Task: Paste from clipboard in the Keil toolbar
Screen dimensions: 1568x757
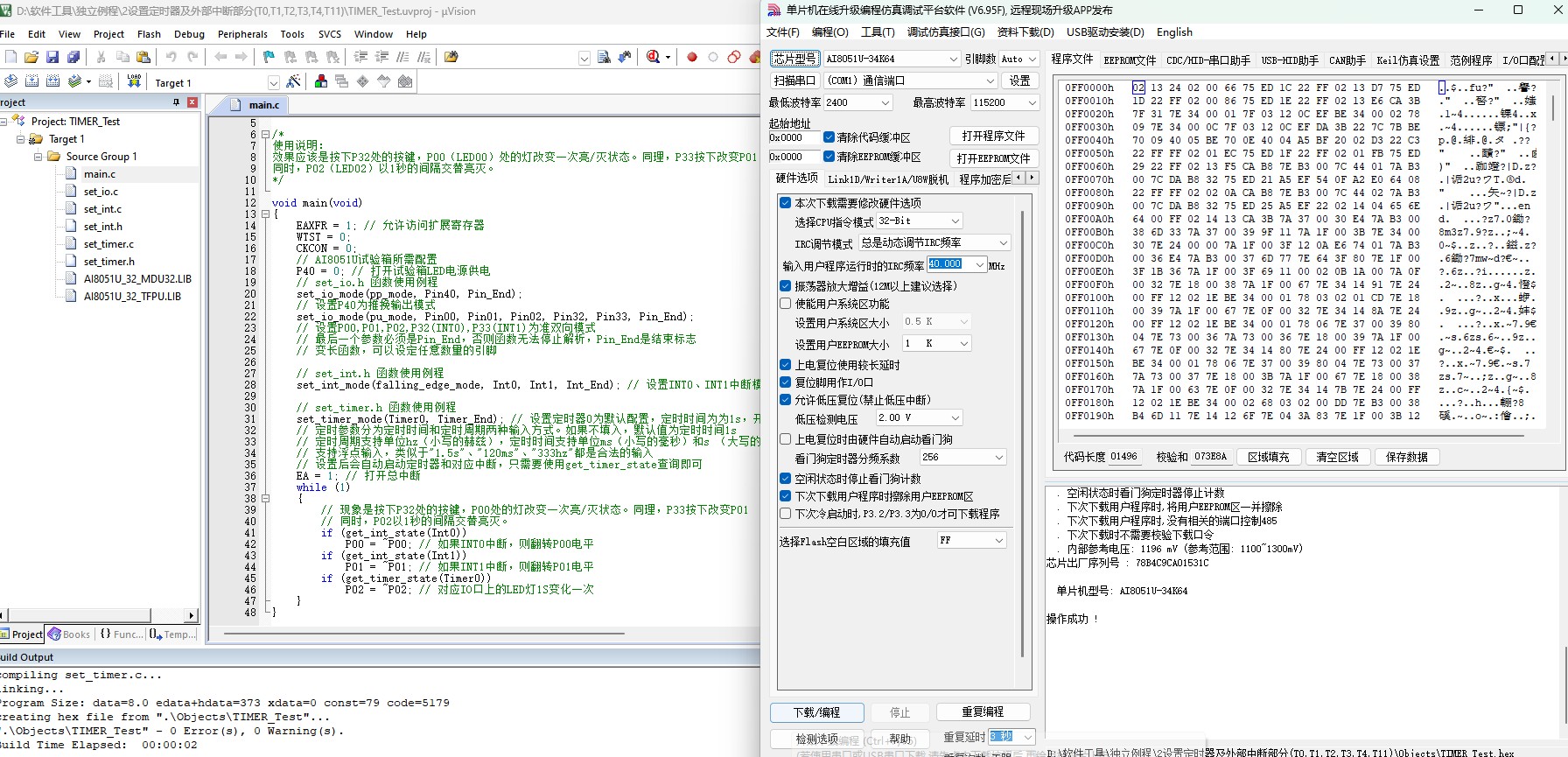Action: click(x=143, y=57)
